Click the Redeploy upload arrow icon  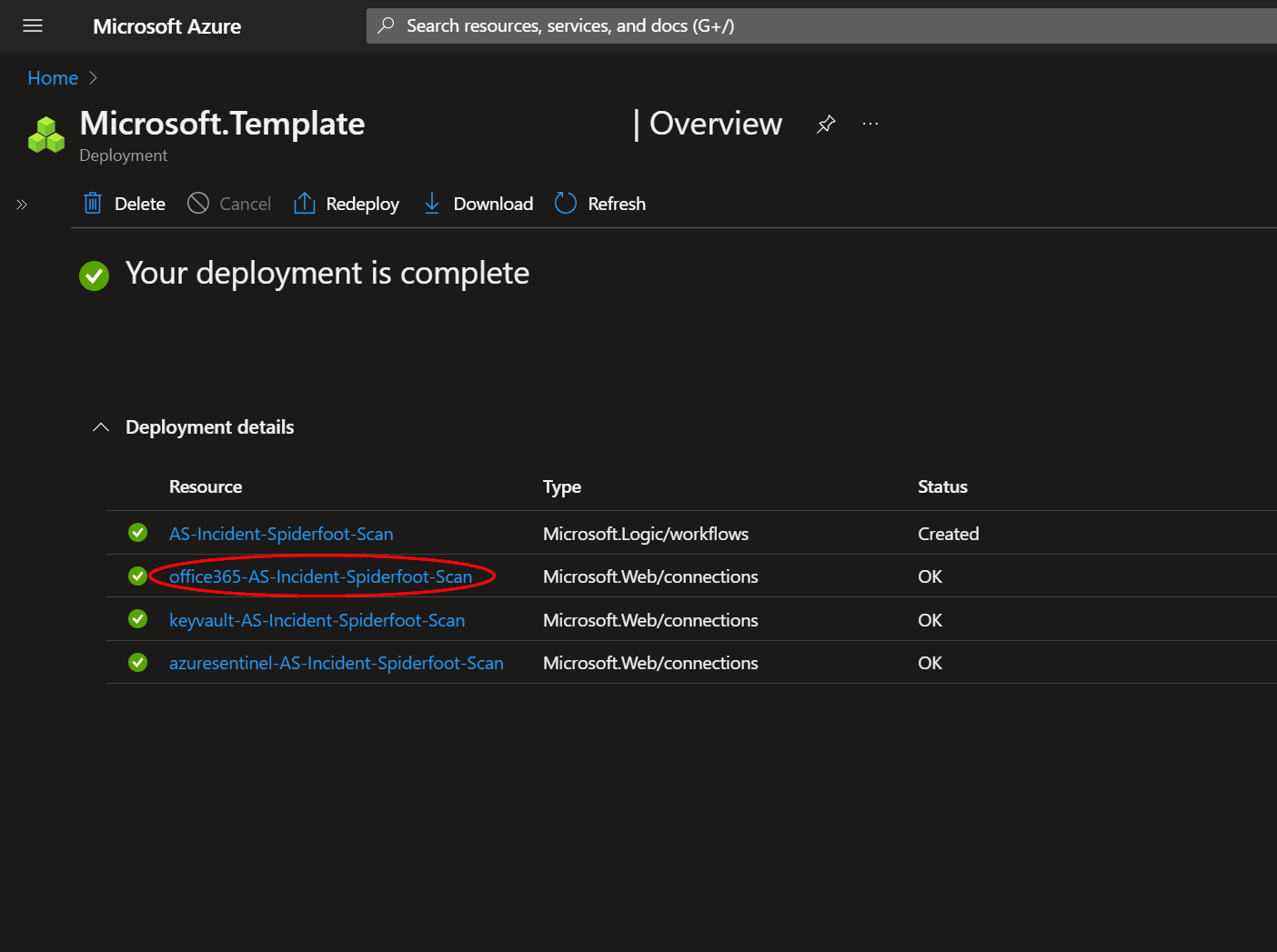click(x=305, y=203)
